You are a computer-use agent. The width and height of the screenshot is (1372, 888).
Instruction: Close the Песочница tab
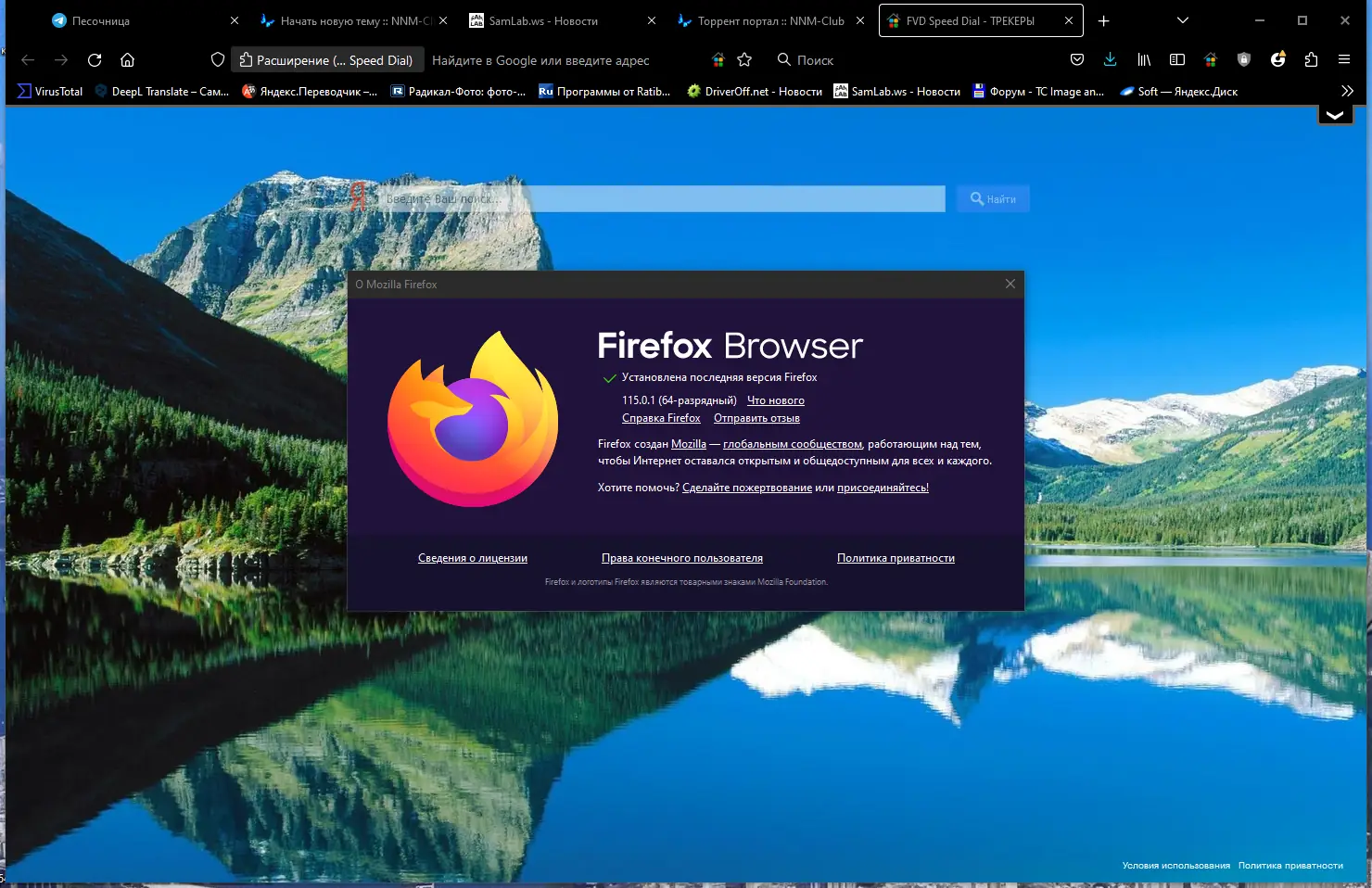(x=235, y=20)
